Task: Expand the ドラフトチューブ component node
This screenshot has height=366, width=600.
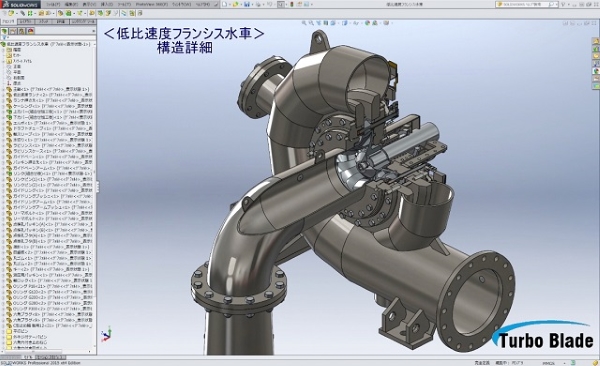Action: 3,129
